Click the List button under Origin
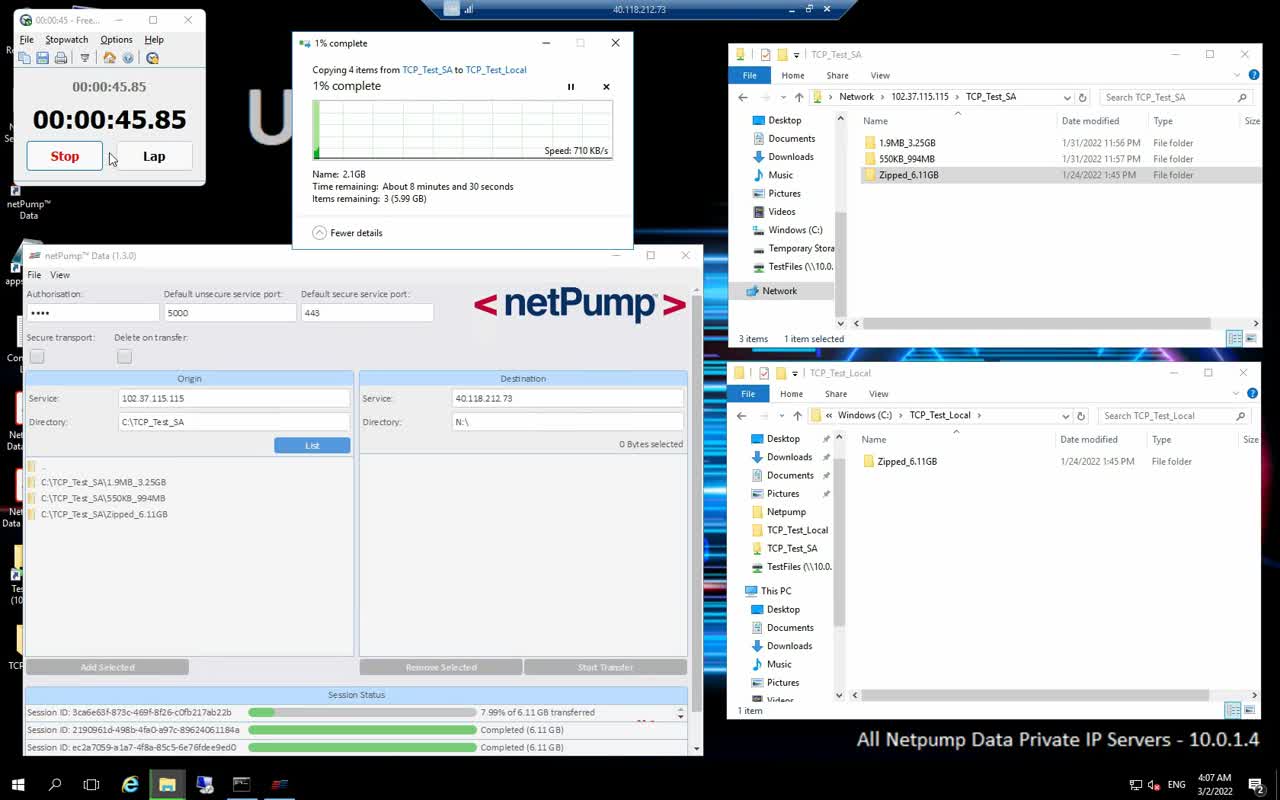This screenshot has width=1280, height=800. pyautogui.click(x=312, y=445)
